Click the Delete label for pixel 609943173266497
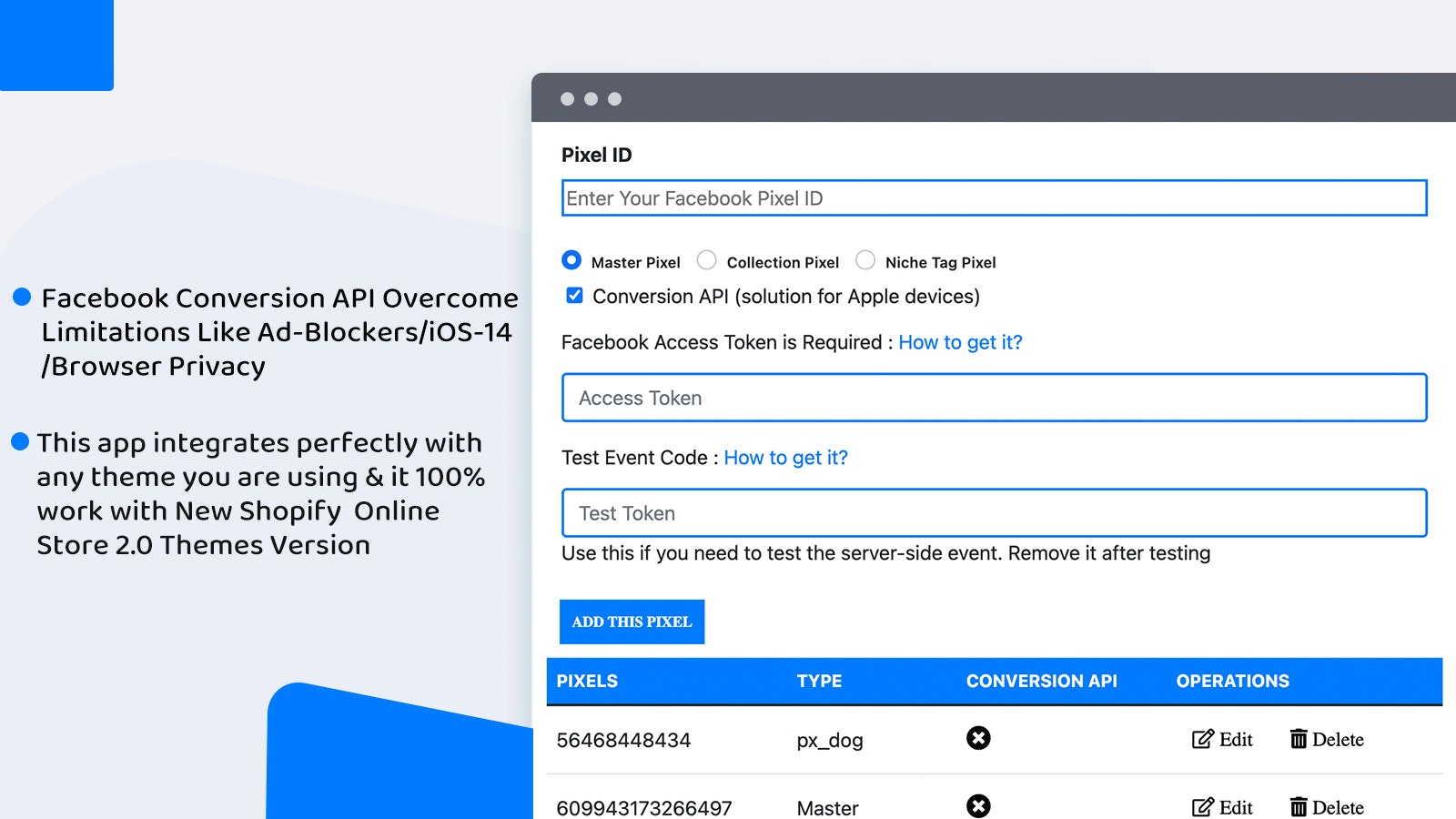The width and height of the screenshot is (1456, 819). 1338,808
